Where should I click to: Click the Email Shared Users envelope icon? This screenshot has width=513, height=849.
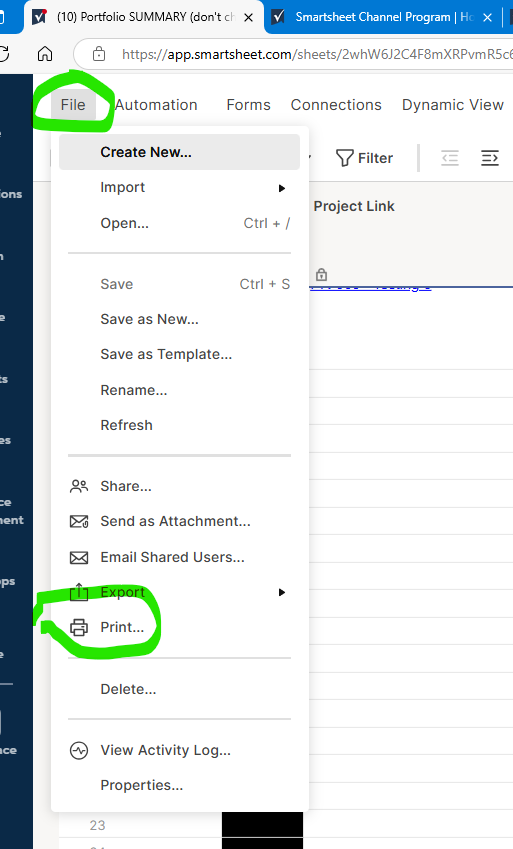coord(79,557)
